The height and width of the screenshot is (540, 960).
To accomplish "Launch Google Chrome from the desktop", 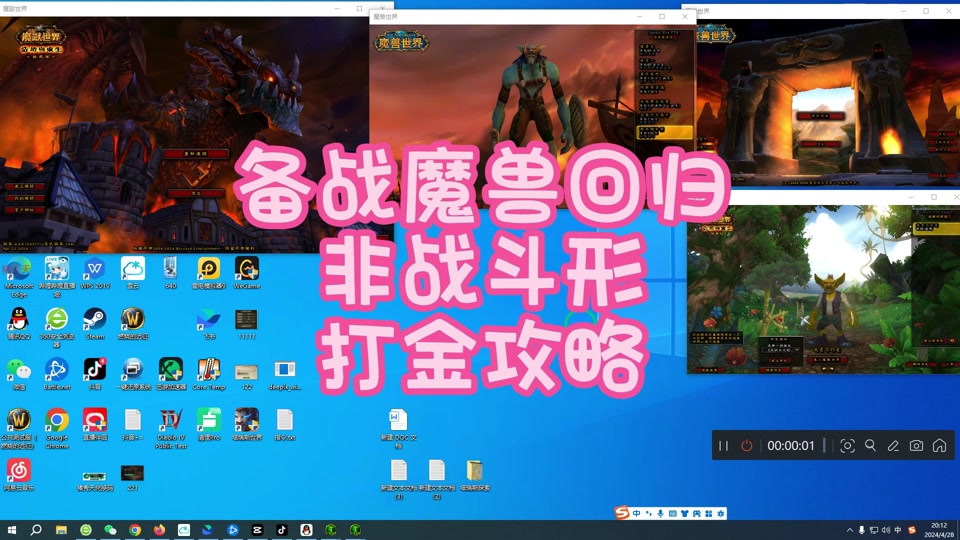I will click(56, 429).
